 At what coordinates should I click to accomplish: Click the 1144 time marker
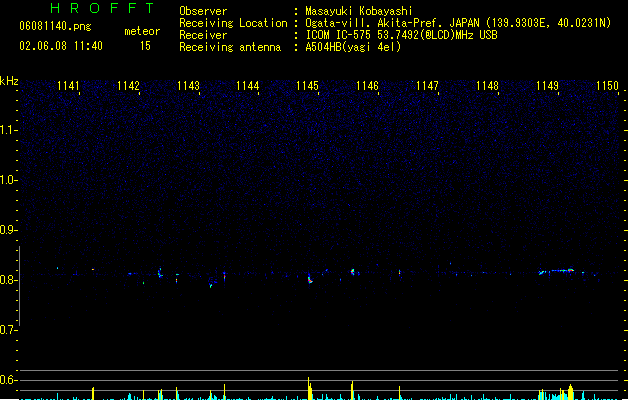248,86
